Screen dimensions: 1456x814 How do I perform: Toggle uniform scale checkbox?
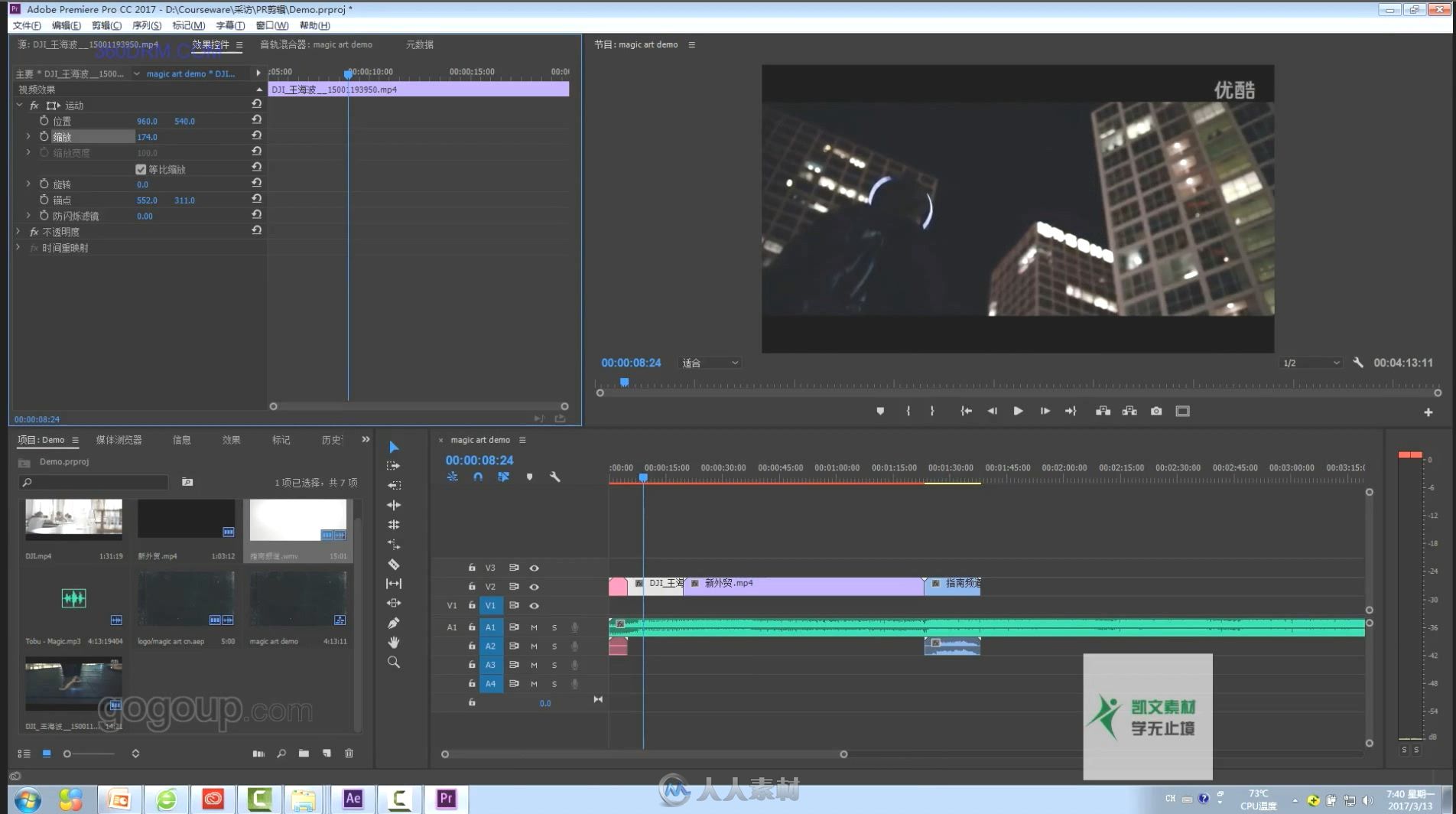tap(141, 169)
